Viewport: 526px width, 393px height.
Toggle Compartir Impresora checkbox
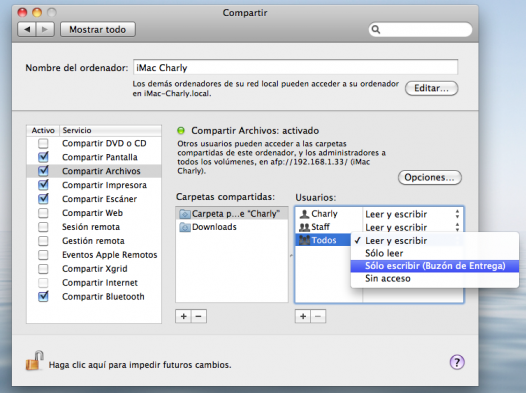coord(43,185)
